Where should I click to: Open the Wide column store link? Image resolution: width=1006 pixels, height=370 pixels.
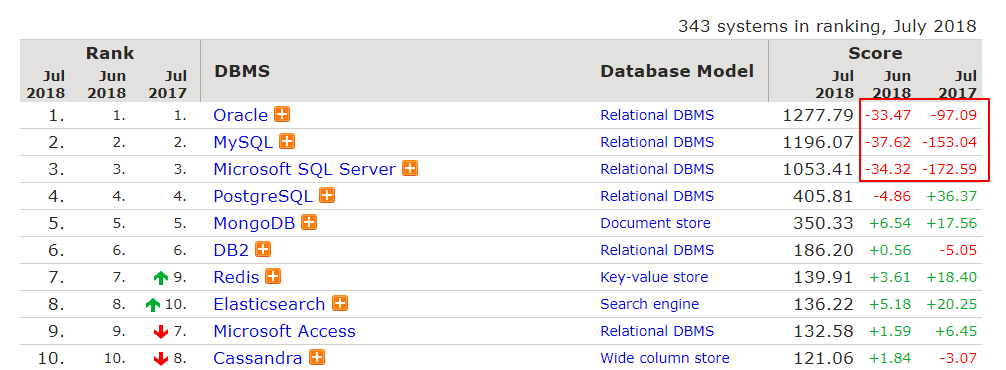pyautogui.click(x=665, y=358)
